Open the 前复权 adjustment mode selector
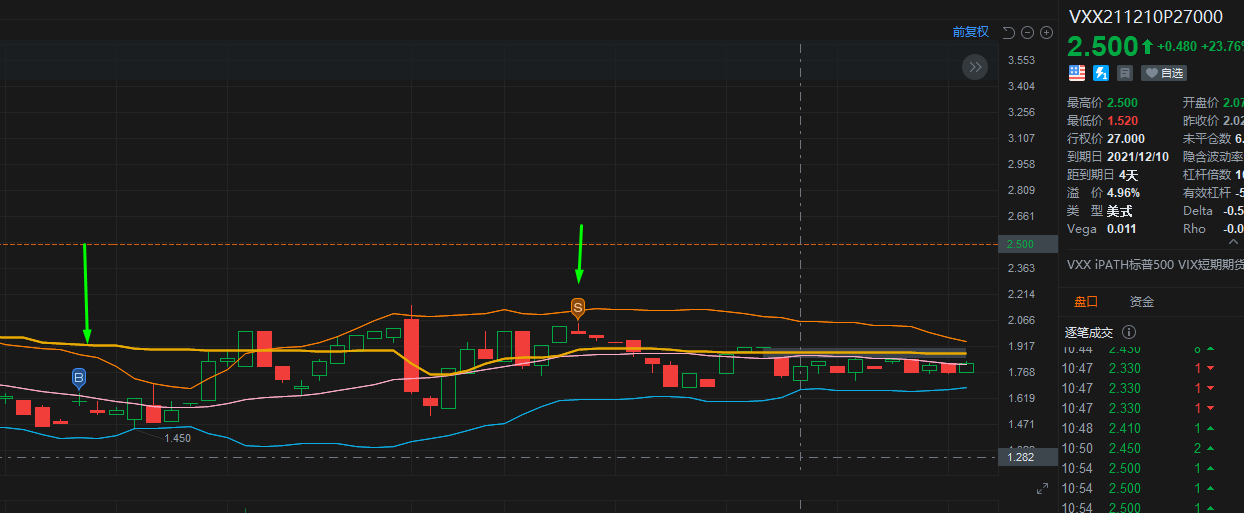 (x=970, y=32)
